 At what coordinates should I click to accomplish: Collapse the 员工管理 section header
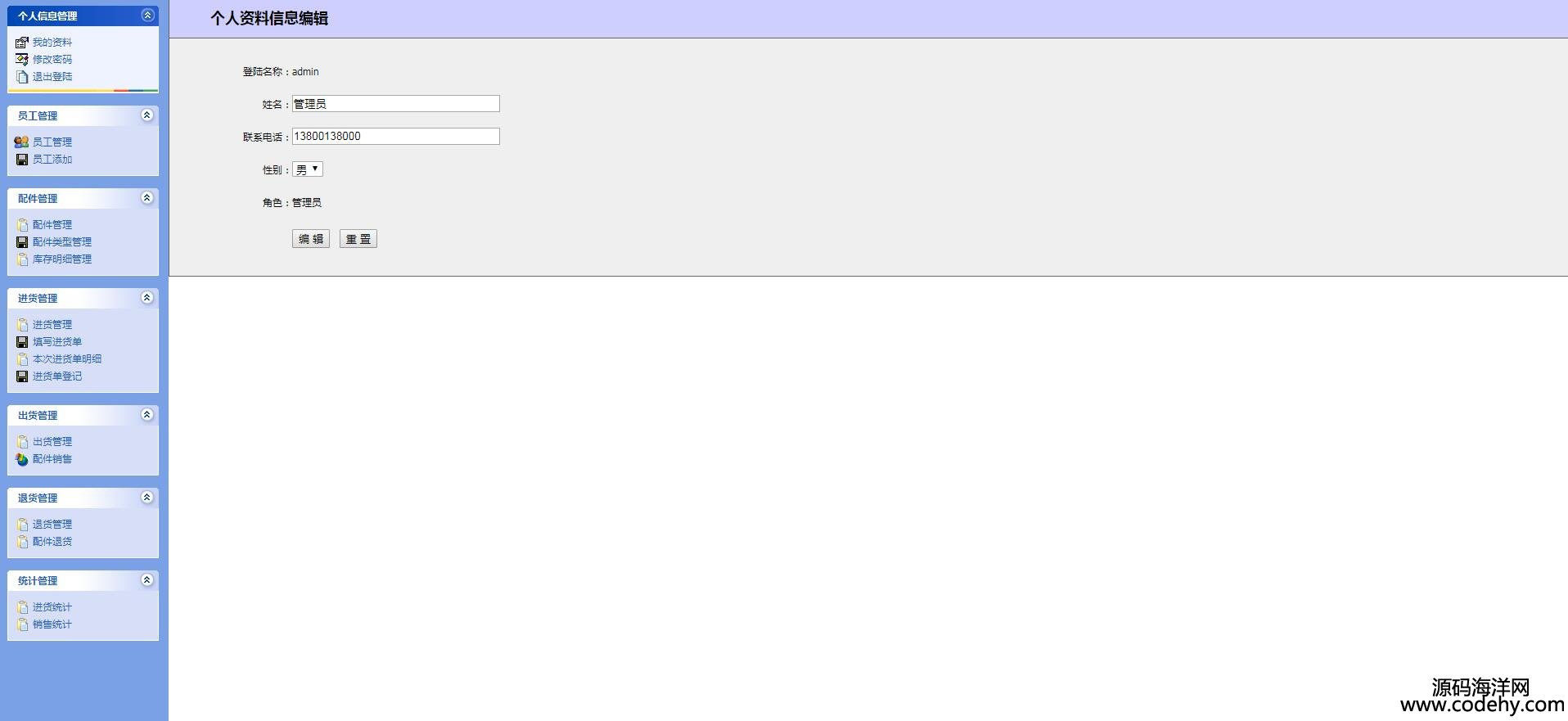point(147,115)
